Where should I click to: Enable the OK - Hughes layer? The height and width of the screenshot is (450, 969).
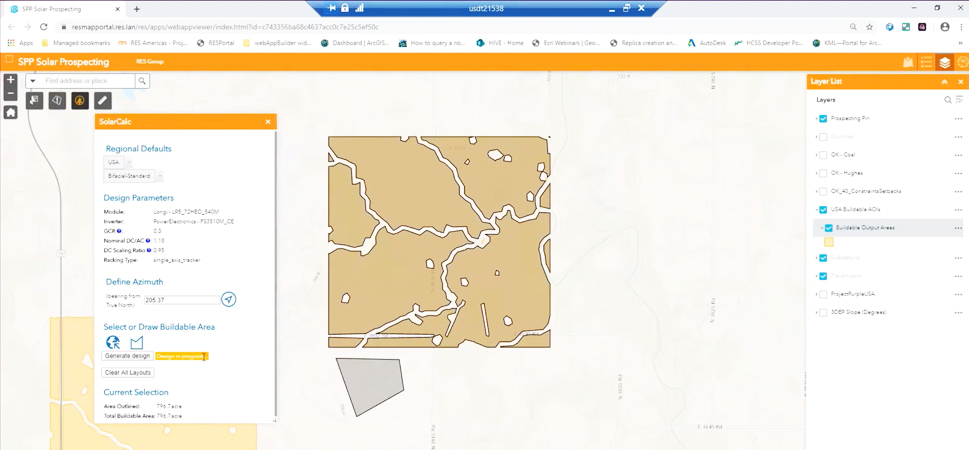click(x=823, y=173)
